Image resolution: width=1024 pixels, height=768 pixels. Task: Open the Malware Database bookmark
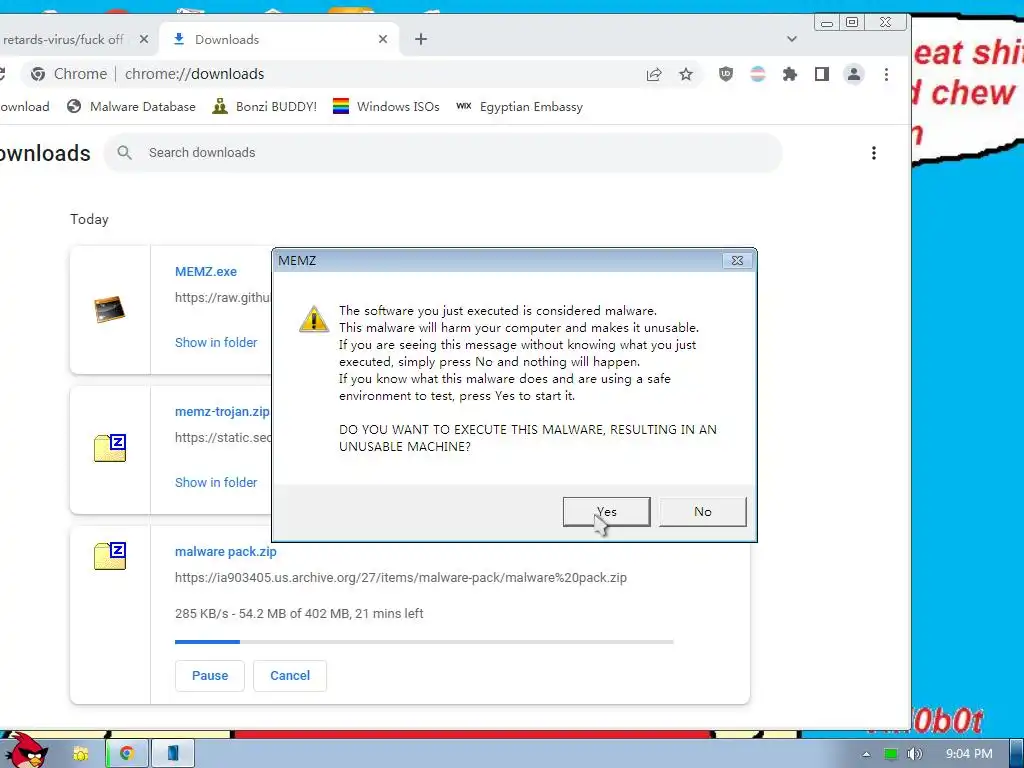click(131, 106)
